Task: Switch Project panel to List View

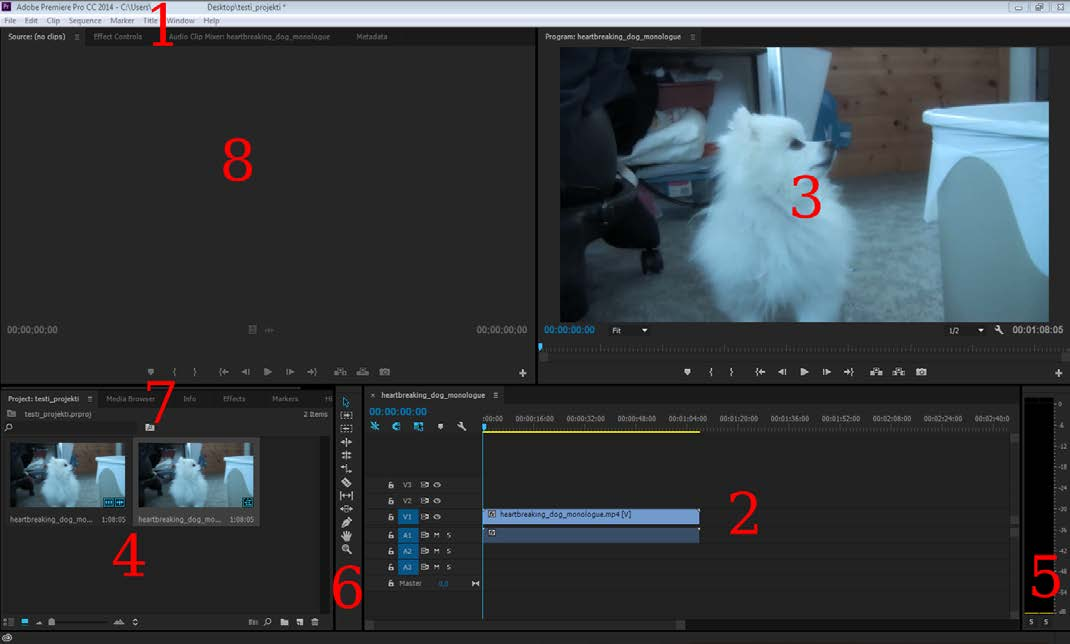Action: pyautogui.click(x=9, y=622)
